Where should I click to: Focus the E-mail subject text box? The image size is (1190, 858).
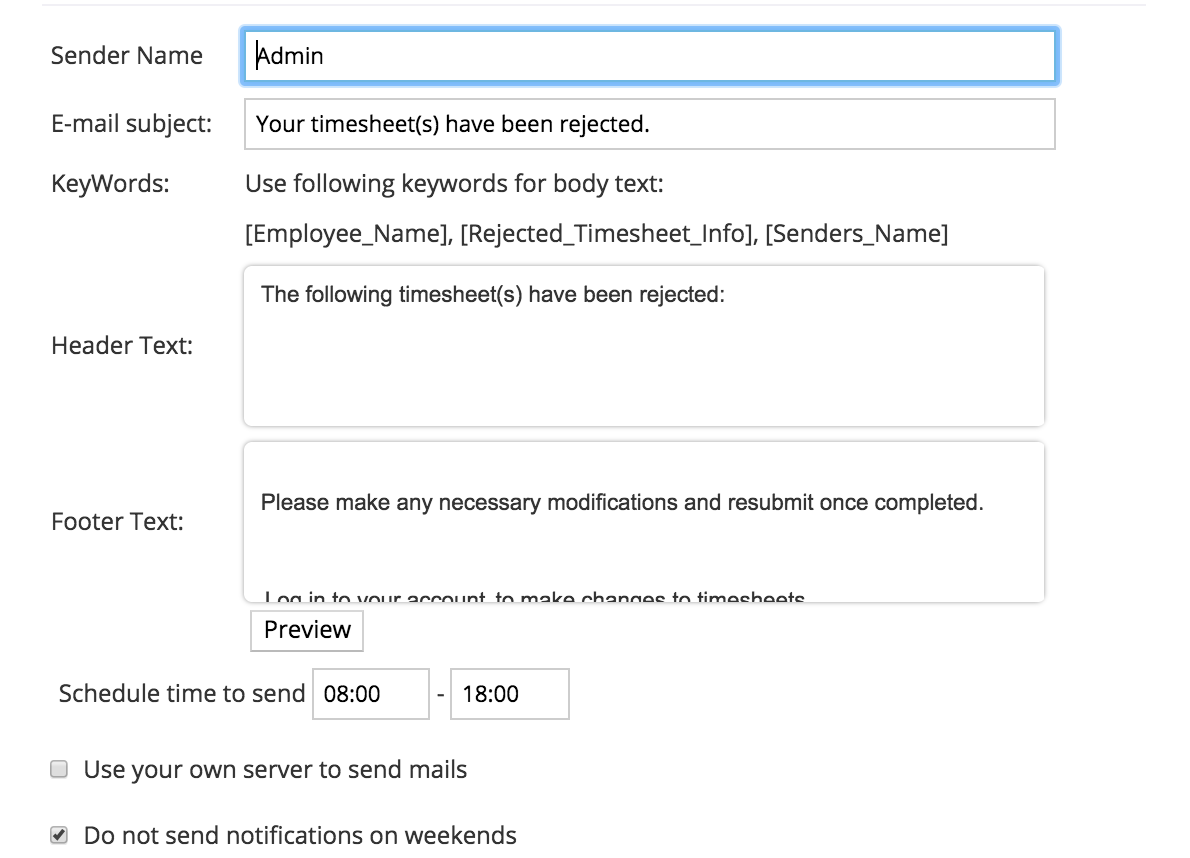point(649,124)
